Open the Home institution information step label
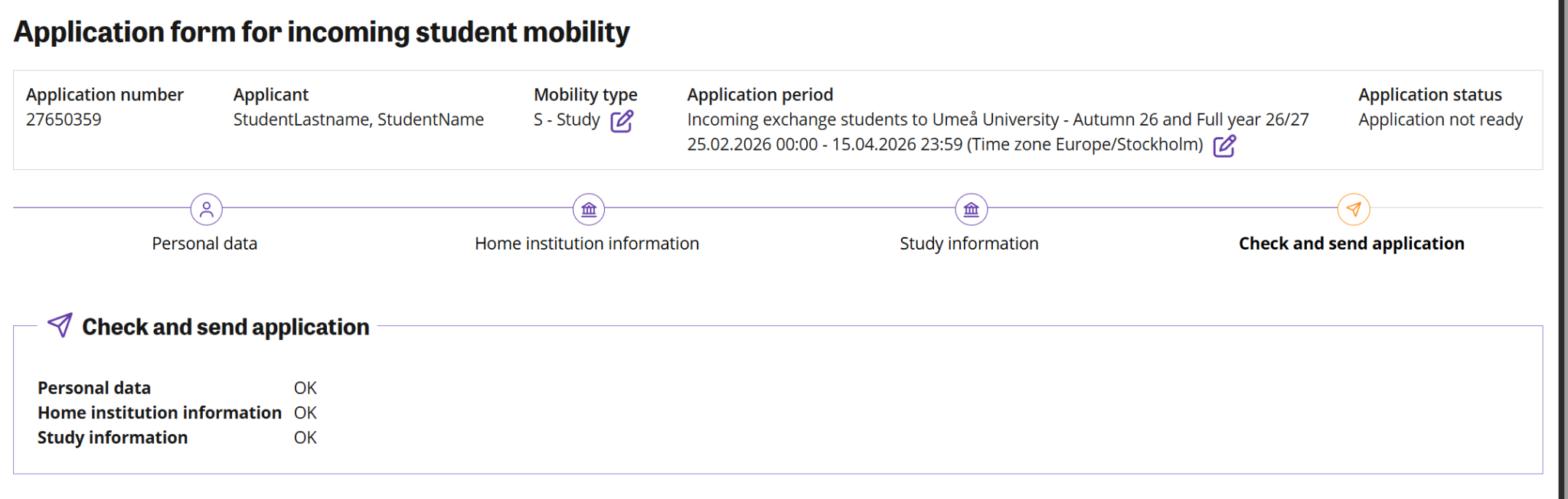 pos(586,243)
